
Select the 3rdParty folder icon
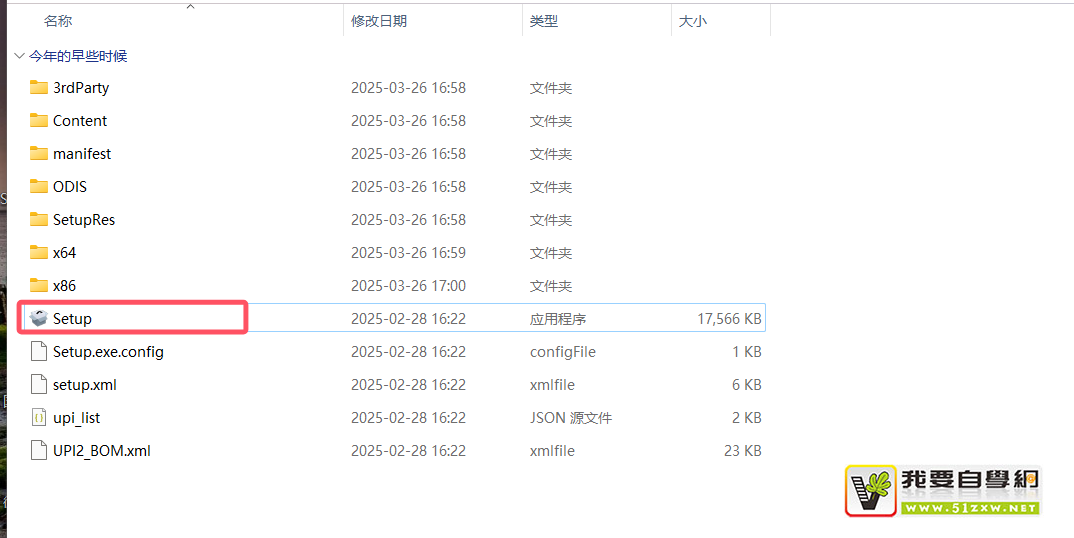point(39,87)
